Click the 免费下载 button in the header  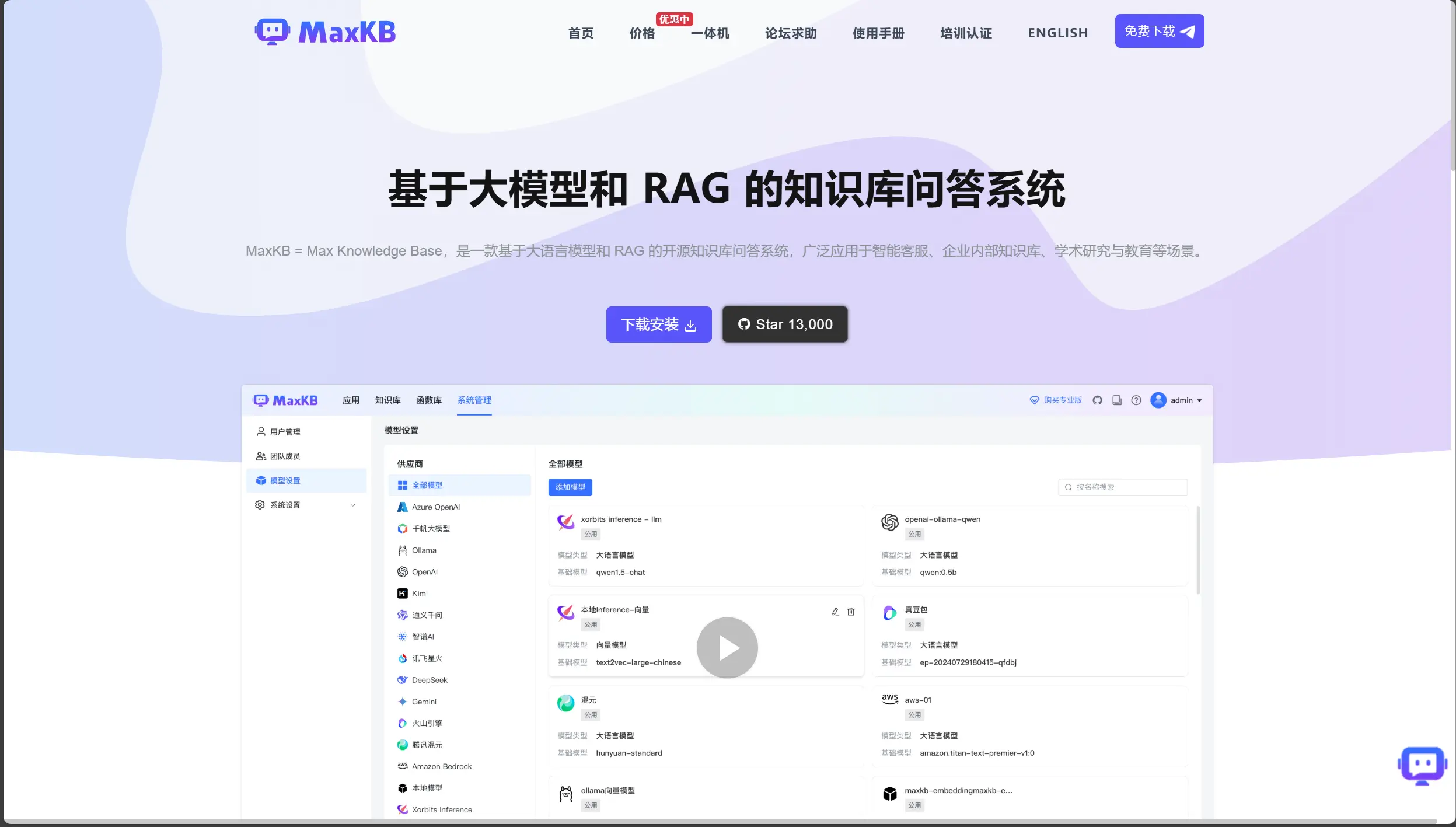tap(1159, 31)
